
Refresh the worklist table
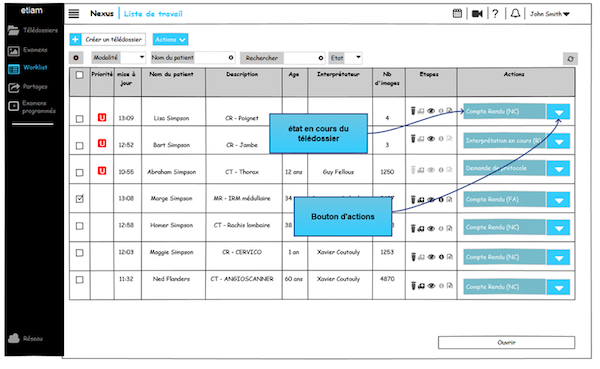pos(570,59)
